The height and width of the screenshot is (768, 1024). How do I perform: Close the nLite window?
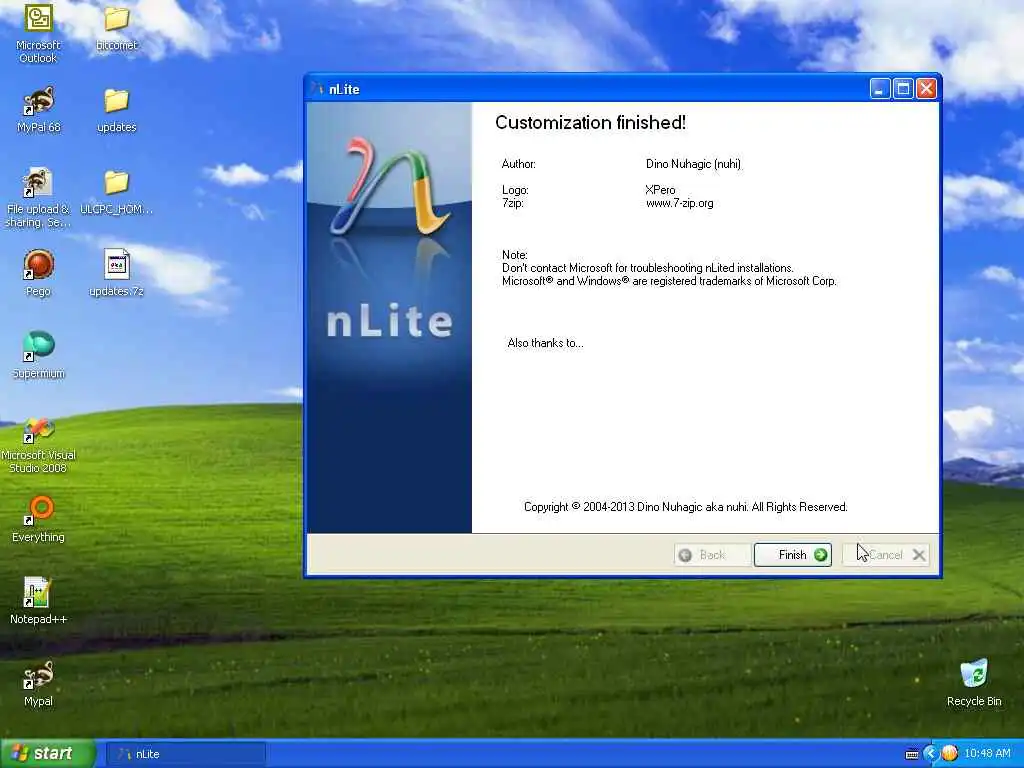(926, 89)
